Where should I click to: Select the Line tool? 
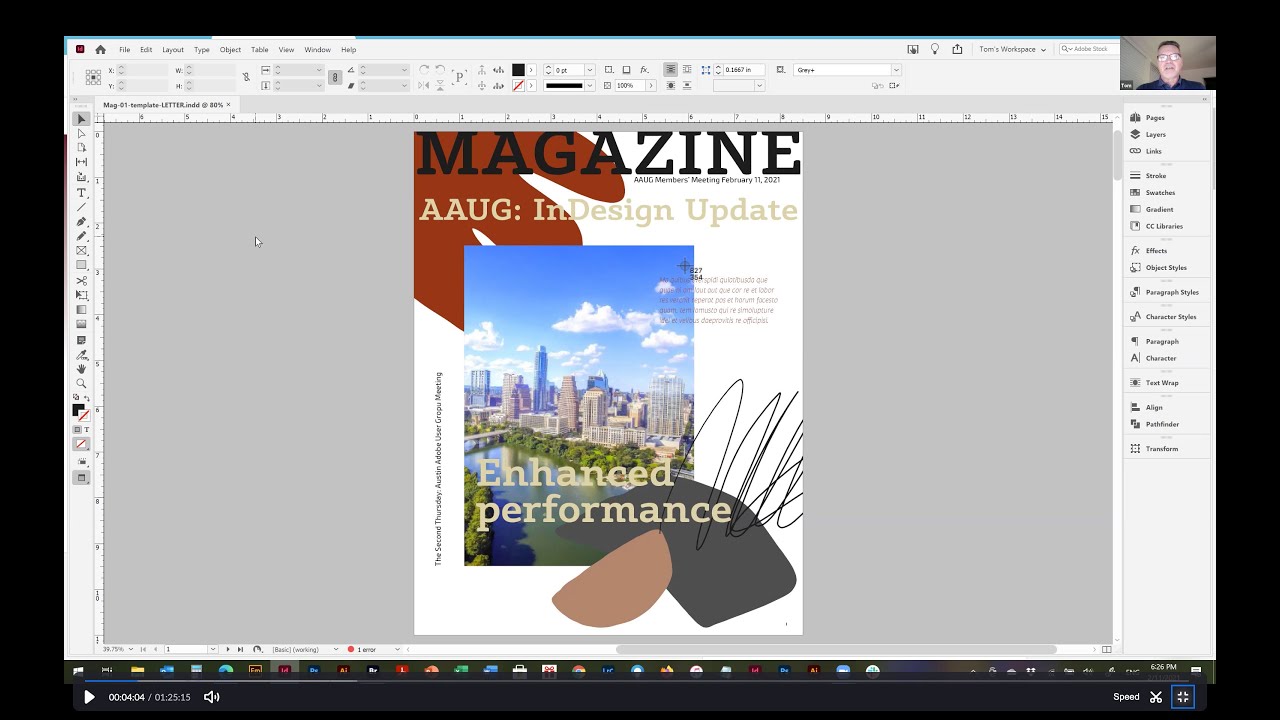pyautogui.click(x=82, y=207)
